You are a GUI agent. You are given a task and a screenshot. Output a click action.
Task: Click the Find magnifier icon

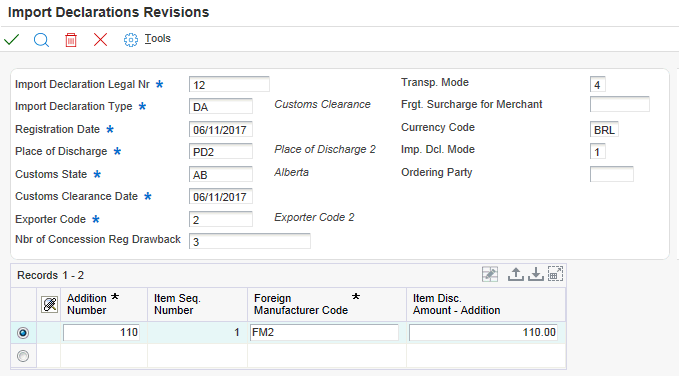tap(41, 40)
